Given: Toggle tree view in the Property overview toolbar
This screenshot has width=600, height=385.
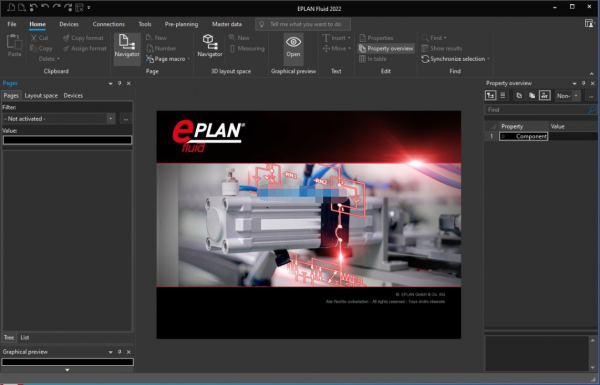Looking at the screenshot, I should [x=491, y=96].
